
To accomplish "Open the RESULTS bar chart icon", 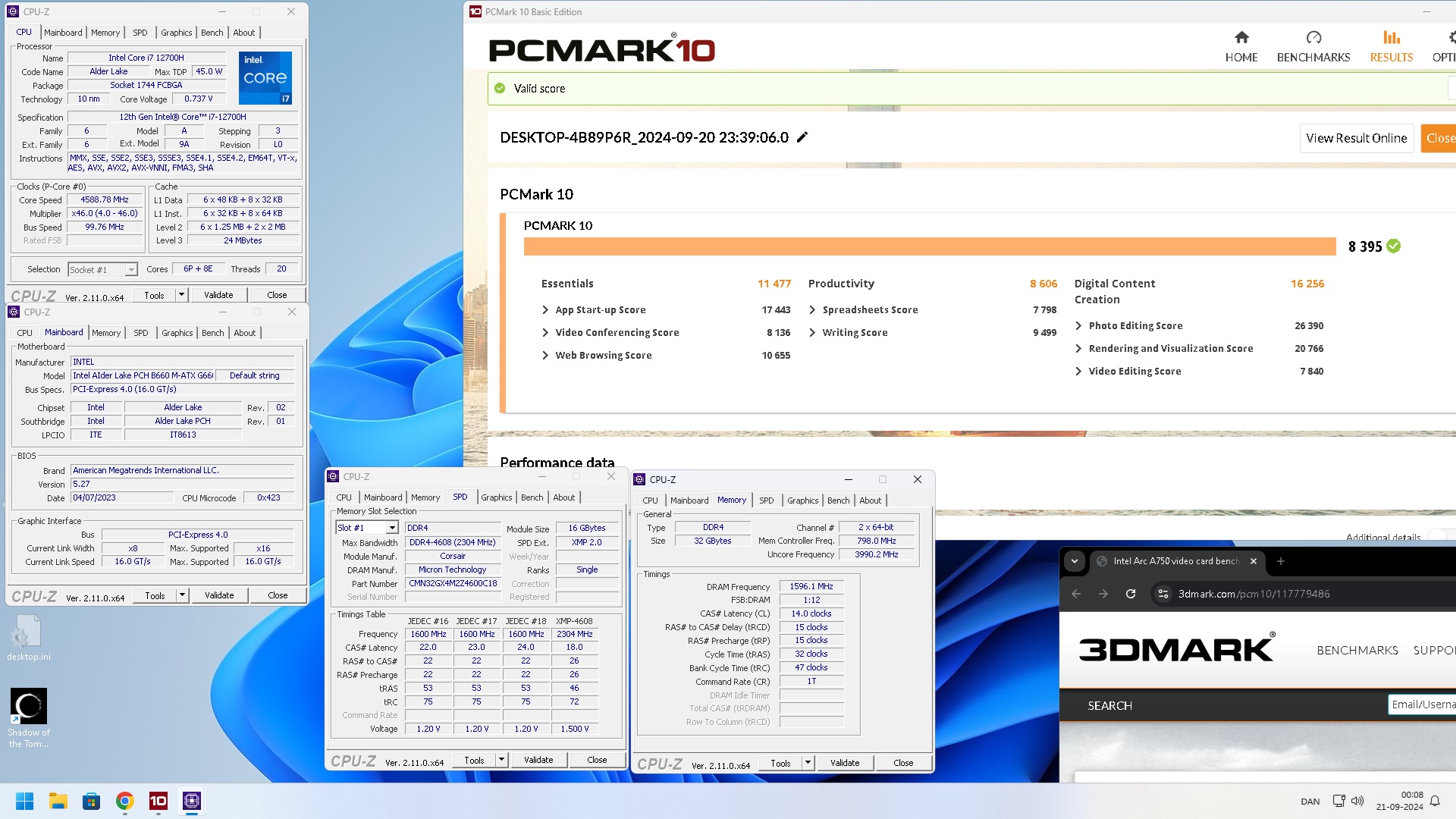I will click(1392, 37).
